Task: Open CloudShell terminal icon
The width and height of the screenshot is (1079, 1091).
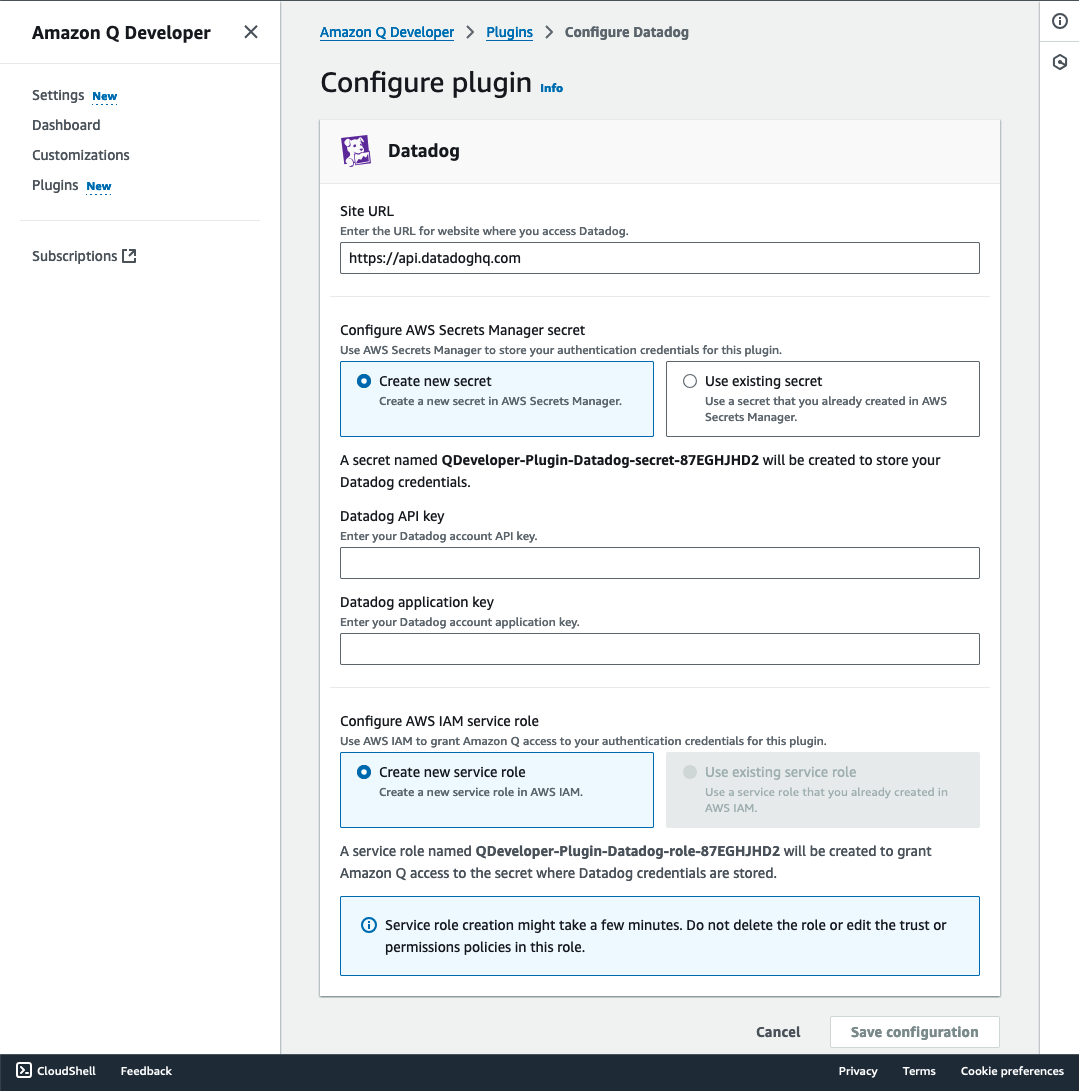Action: pyautogui.click(x=24, y=1070)
